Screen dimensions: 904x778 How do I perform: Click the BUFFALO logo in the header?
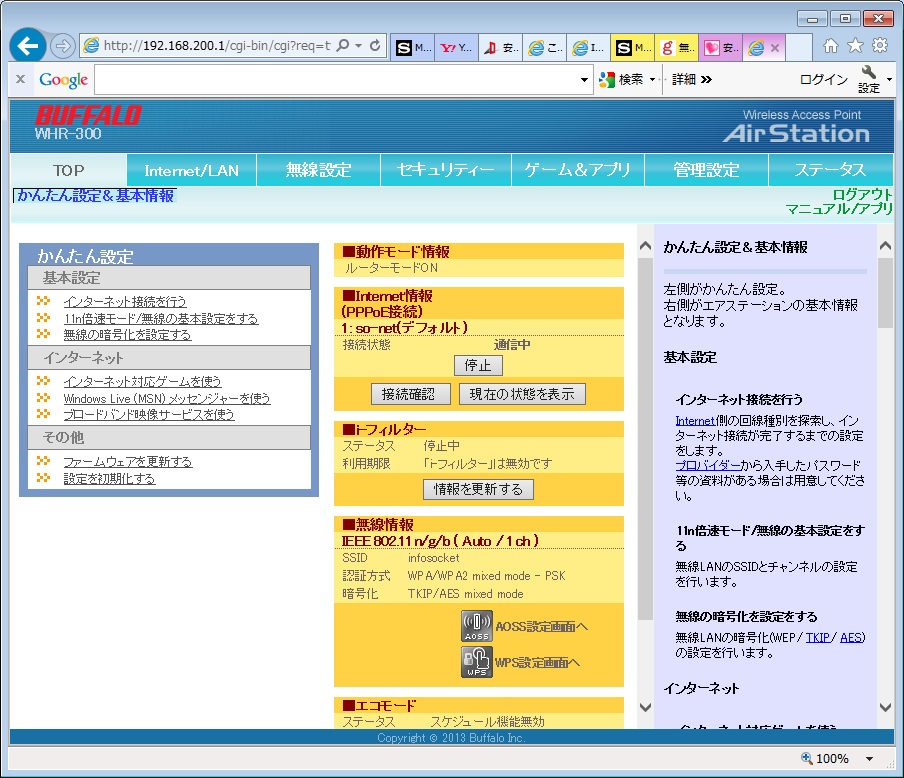[88, 116]
